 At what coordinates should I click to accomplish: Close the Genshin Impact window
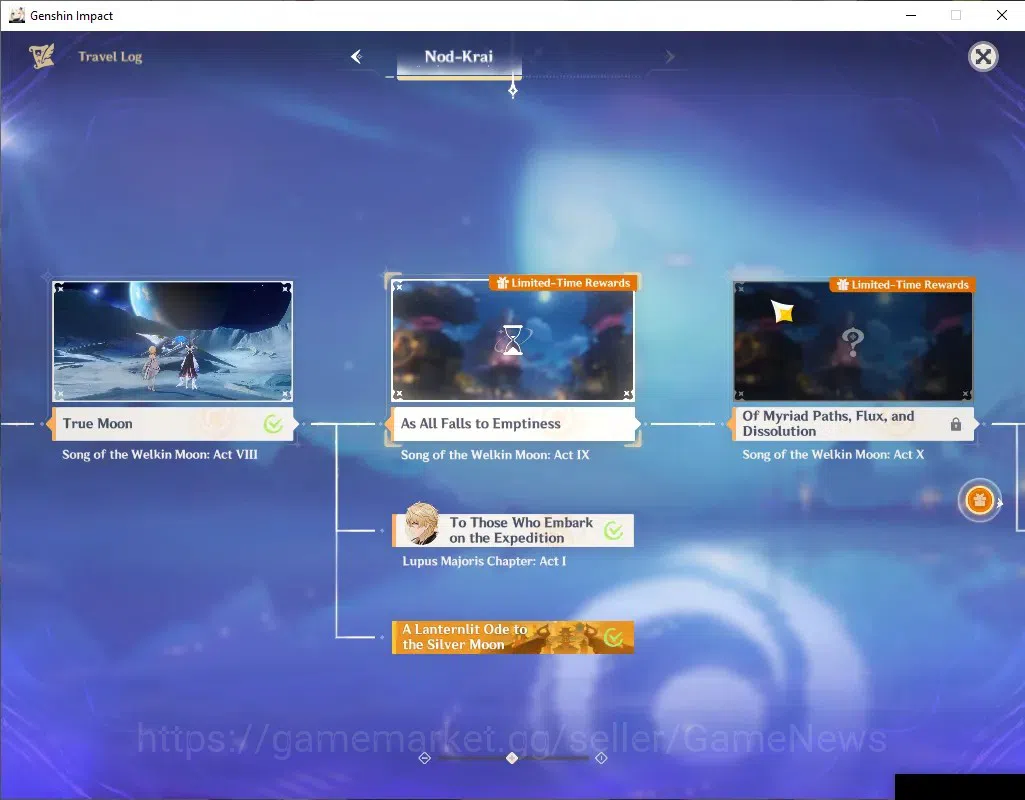point(1001,15)
